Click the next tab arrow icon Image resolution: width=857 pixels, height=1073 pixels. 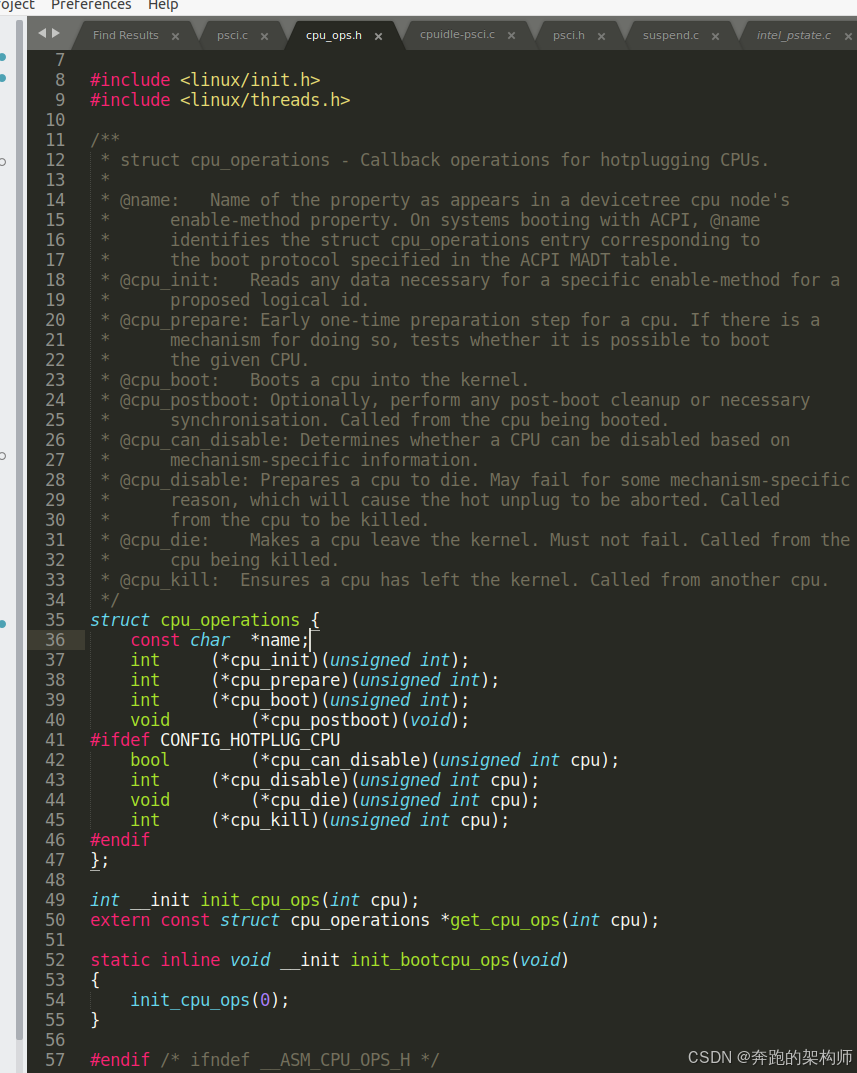click(x=56, y=33)
